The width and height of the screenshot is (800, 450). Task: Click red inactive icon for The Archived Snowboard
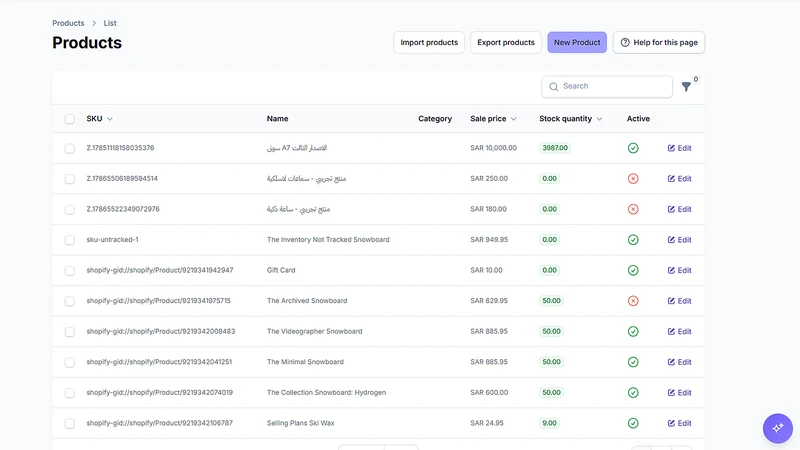pyautogui.click(x=633, y=301)
